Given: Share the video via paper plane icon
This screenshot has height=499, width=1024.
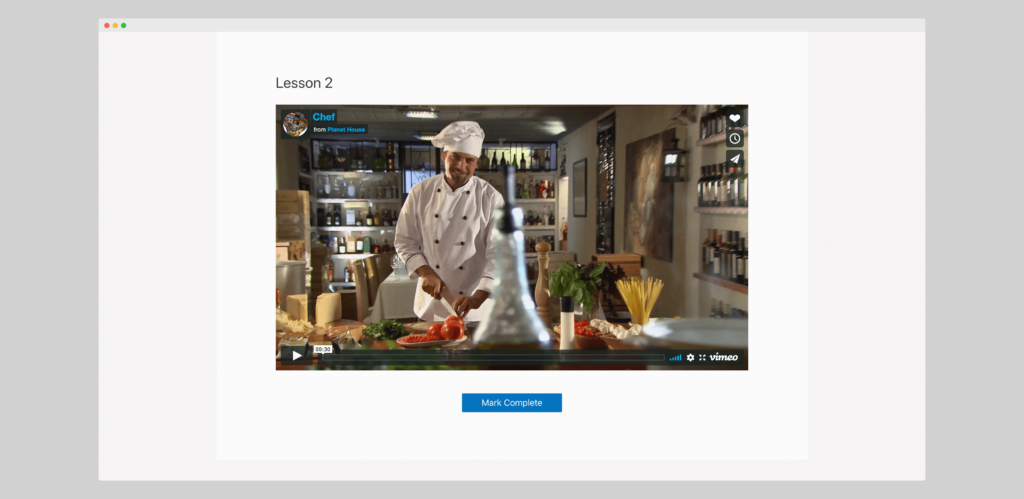Looking at the screenshot, I should 735,159.
